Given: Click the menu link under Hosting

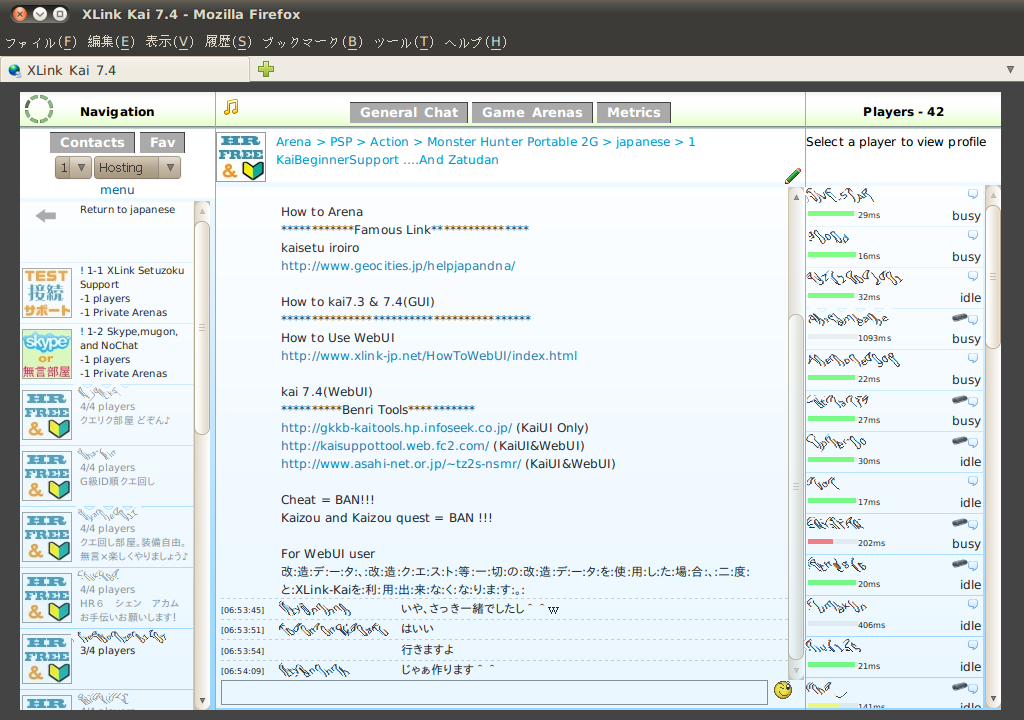Looking at the screenshot, I should coord(118,189).
